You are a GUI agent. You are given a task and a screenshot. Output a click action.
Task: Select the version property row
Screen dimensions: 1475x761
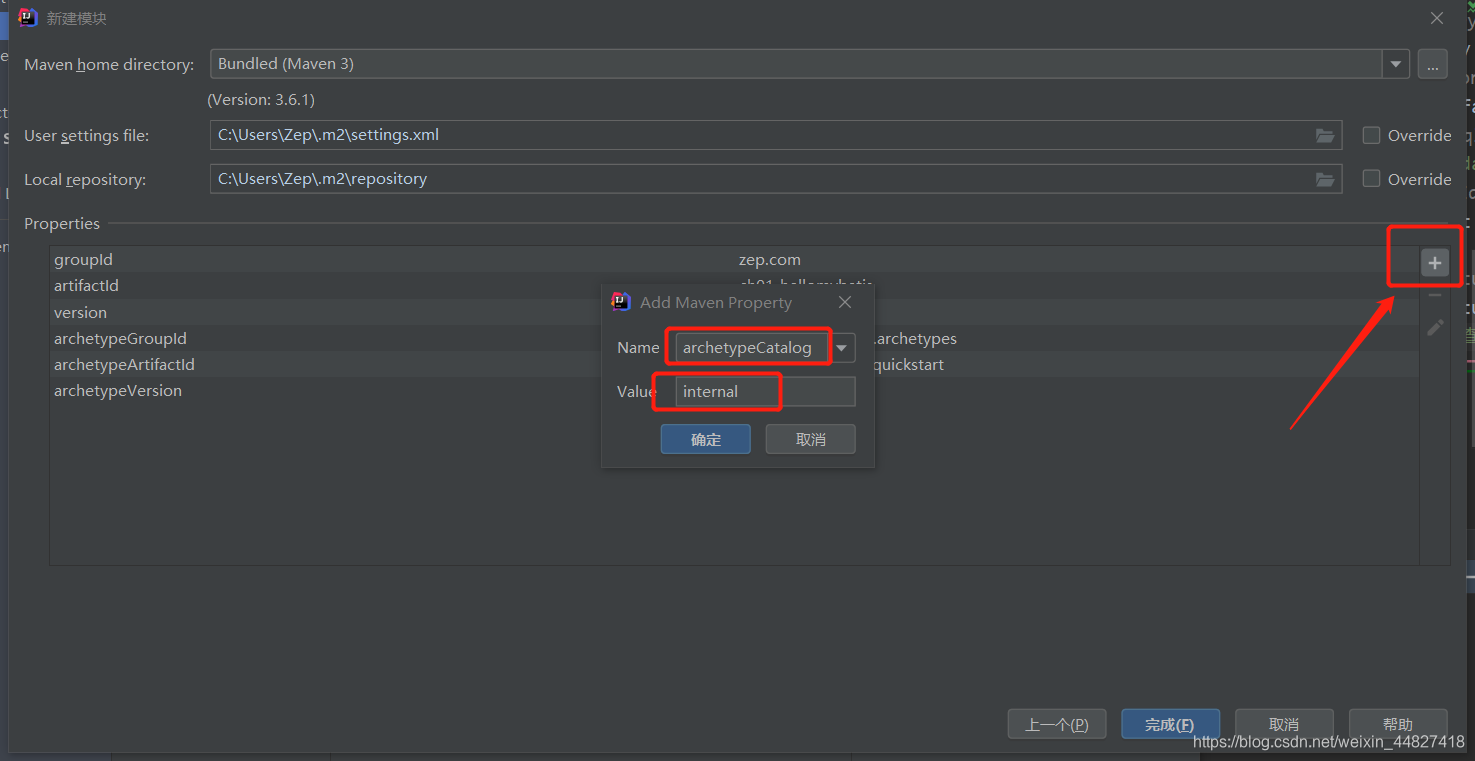pyautogui.click(x=734, y=312)
